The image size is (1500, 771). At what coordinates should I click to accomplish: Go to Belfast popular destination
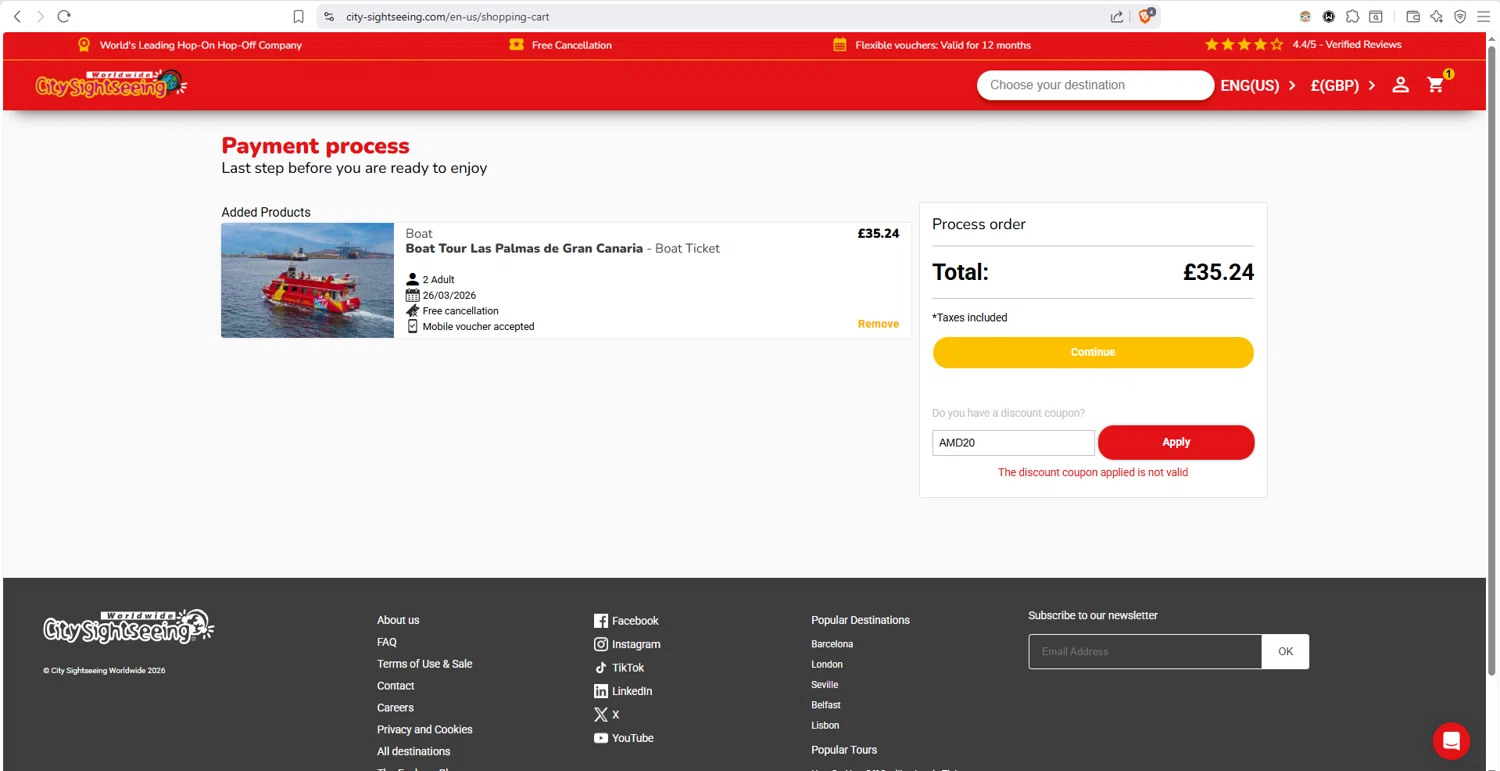tap(826, 705)
